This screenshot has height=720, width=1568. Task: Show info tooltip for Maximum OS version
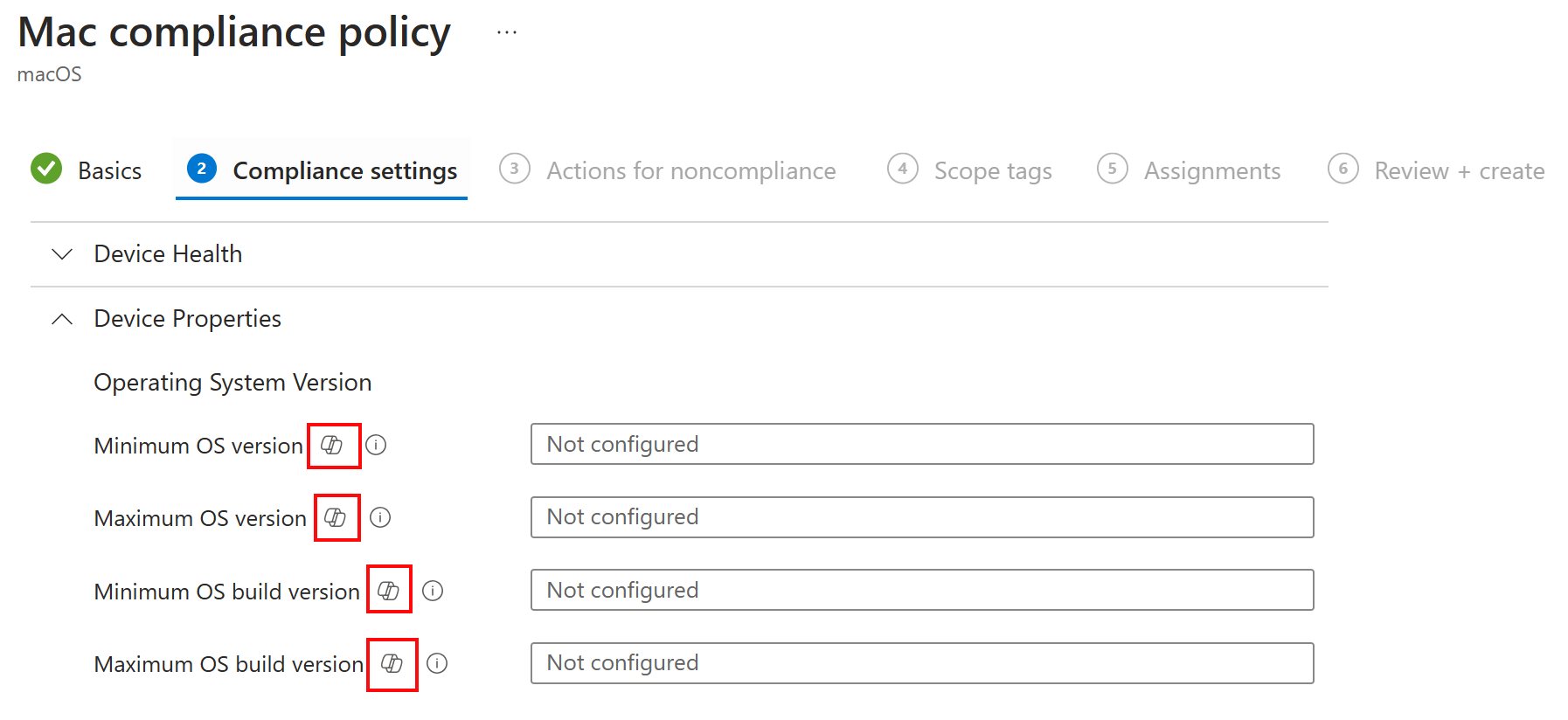(x=380, y=517)
